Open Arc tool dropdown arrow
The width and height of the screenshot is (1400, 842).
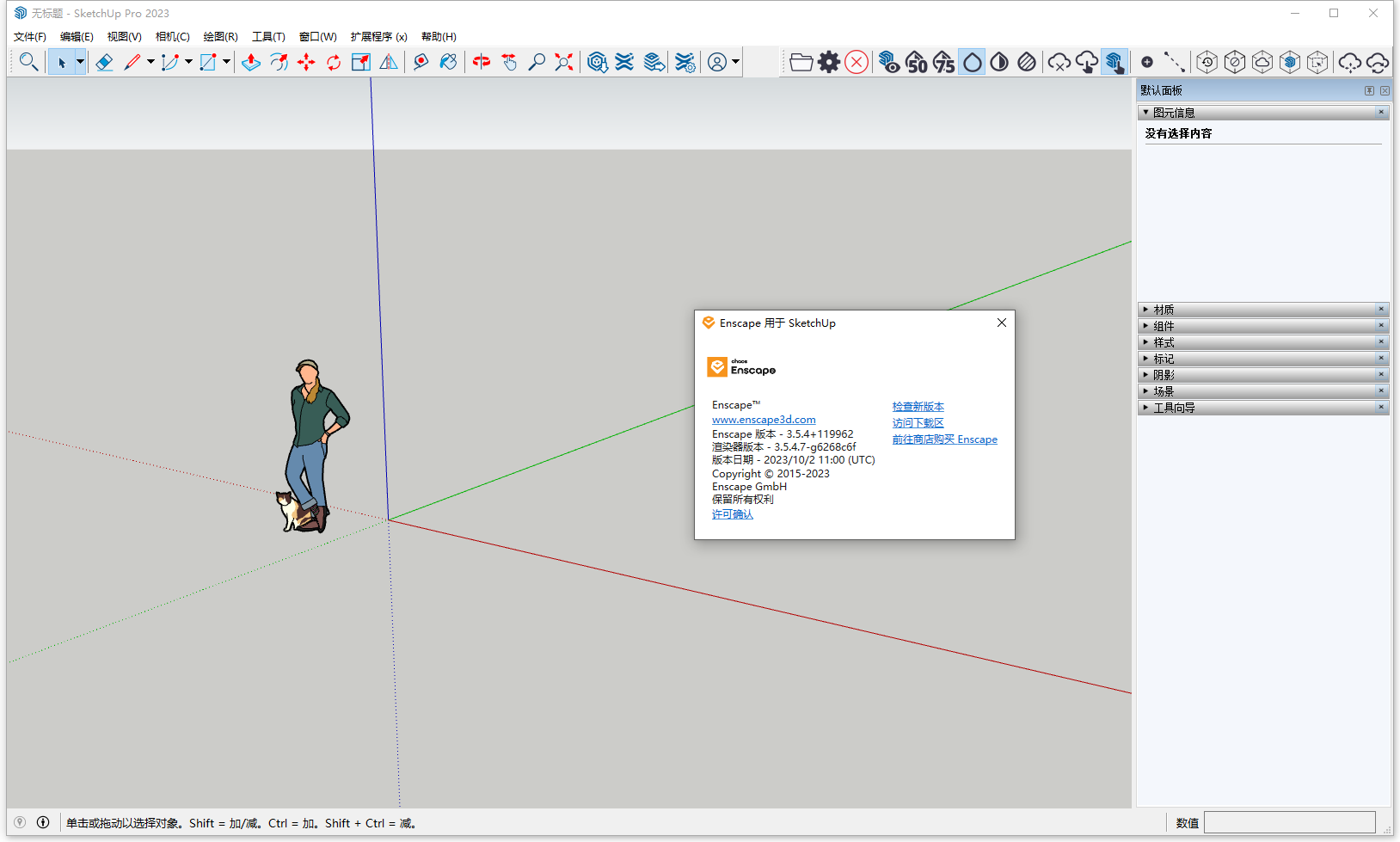[188, 62]
